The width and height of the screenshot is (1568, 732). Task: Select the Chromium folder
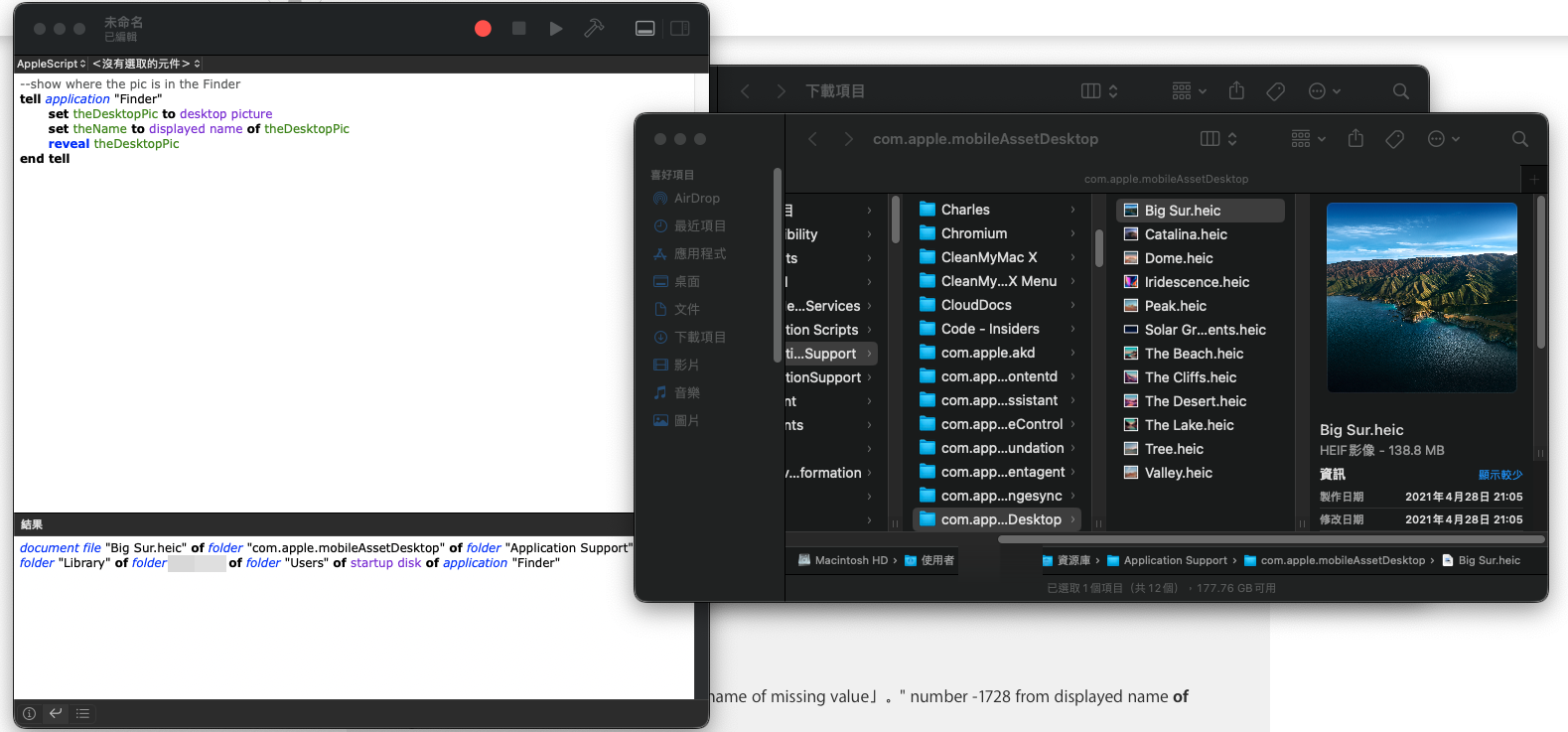(997, 233)
